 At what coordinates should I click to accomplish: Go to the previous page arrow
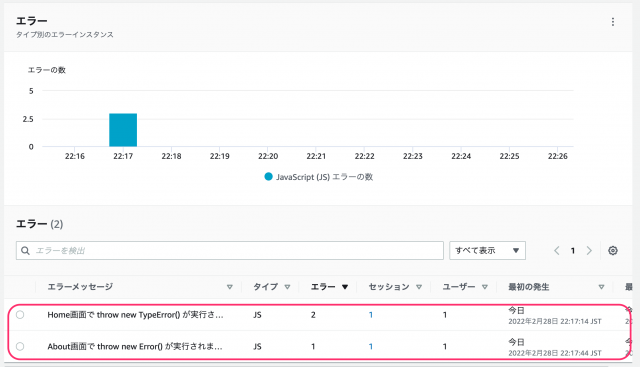(557, 251)
